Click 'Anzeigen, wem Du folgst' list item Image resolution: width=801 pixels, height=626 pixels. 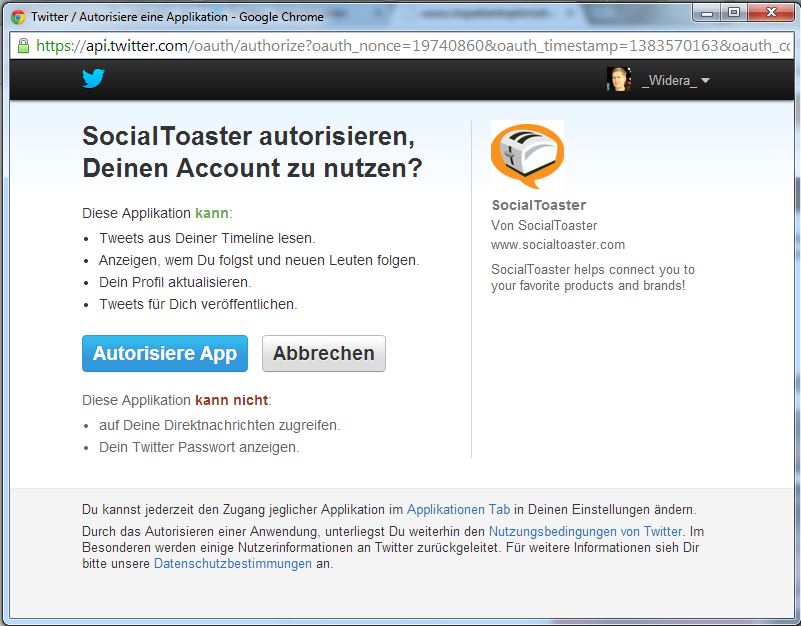pyautogui.click(x=259, y=260)
